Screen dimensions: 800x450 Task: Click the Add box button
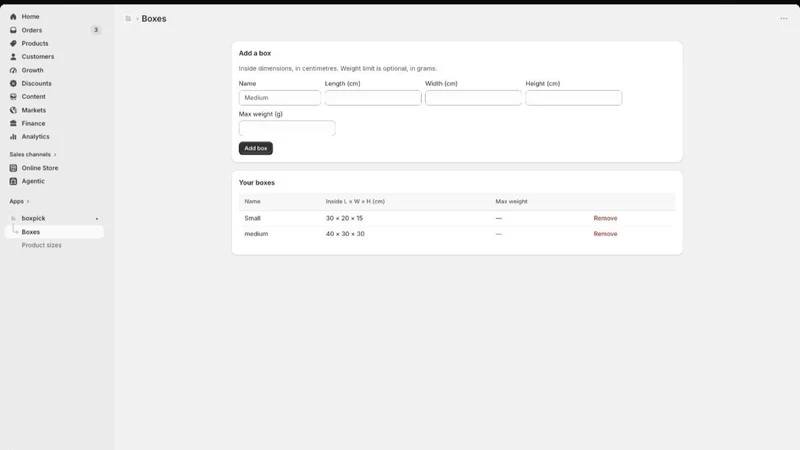256,148
